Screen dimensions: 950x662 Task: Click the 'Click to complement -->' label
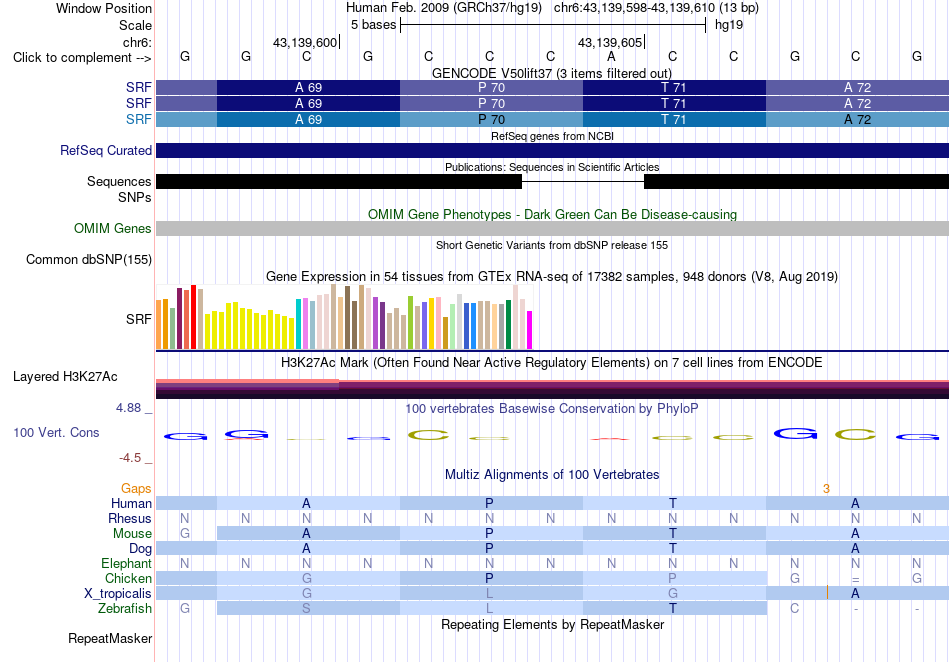click(x=82, y=58)
